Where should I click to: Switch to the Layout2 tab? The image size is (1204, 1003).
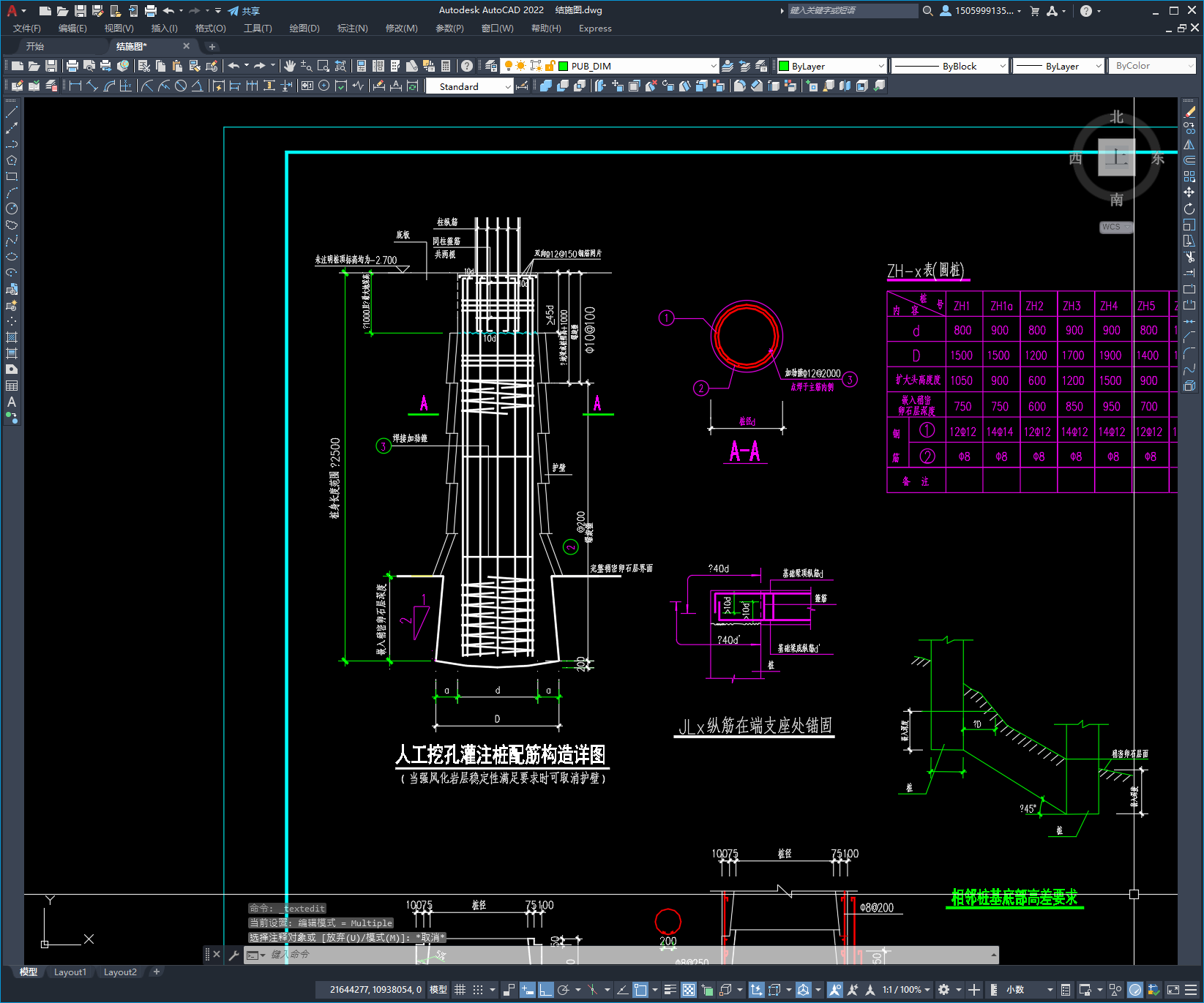coord(120,972)
